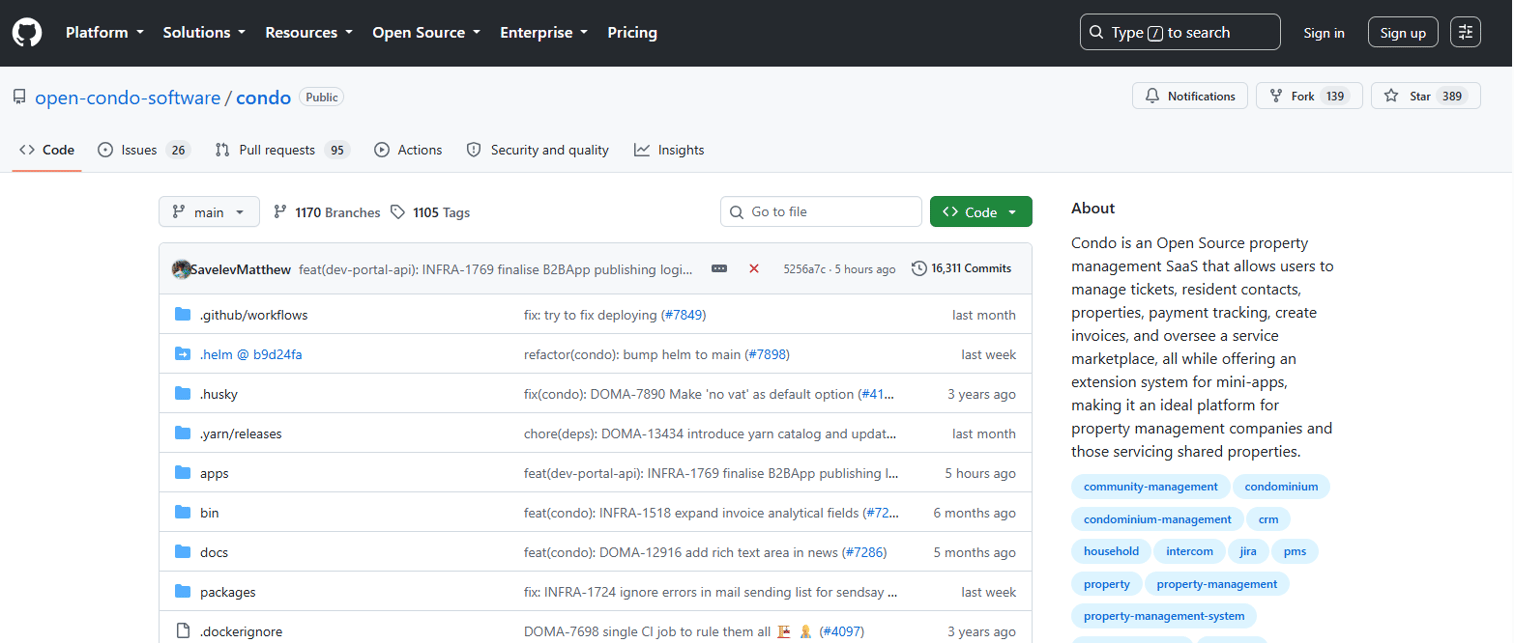Click the folder icon for docs

pyautogui.click(x=182, y=552)
